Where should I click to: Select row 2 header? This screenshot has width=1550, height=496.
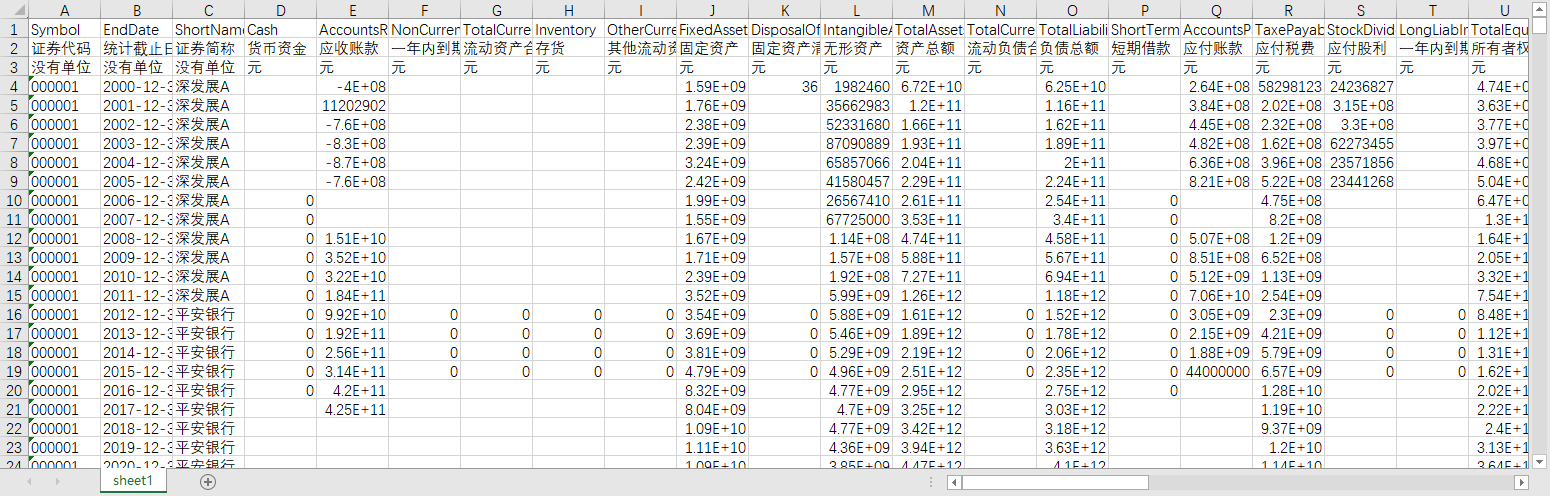click(14, 49)
